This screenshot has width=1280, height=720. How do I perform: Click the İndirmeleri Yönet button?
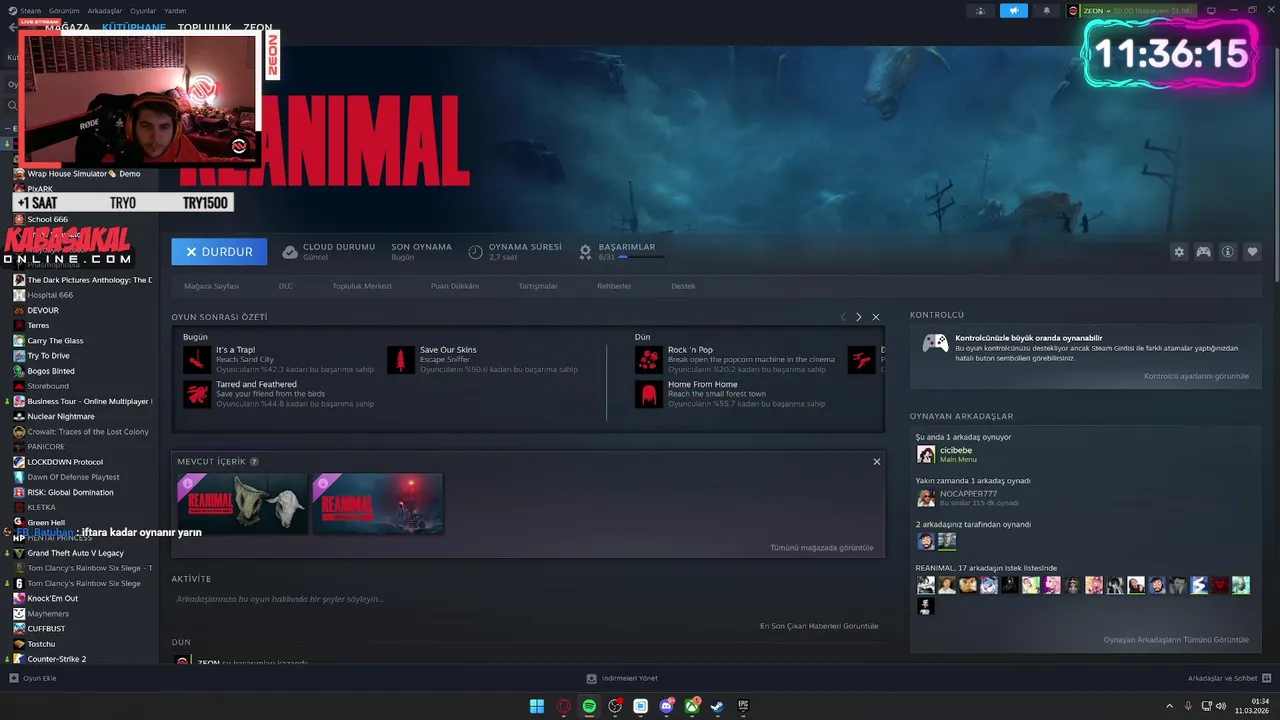pyautogui.click(x=622, y=678)
